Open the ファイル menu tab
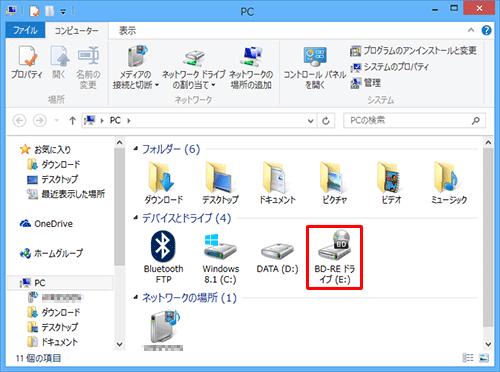 click(25, 31)
